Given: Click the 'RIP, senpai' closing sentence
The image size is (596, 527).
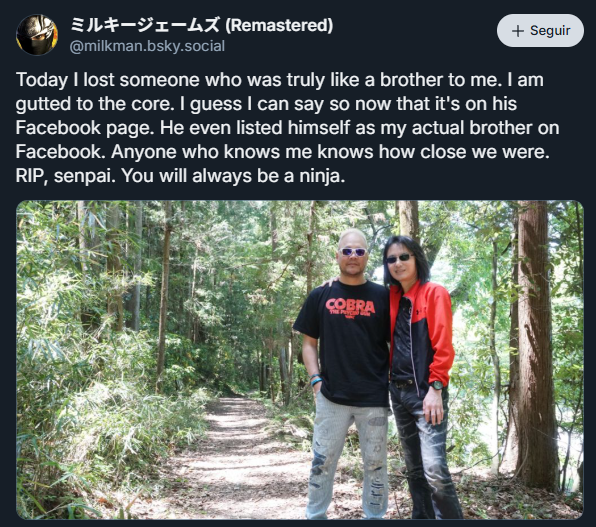Looking at the screenshot, I should point(181,176).
